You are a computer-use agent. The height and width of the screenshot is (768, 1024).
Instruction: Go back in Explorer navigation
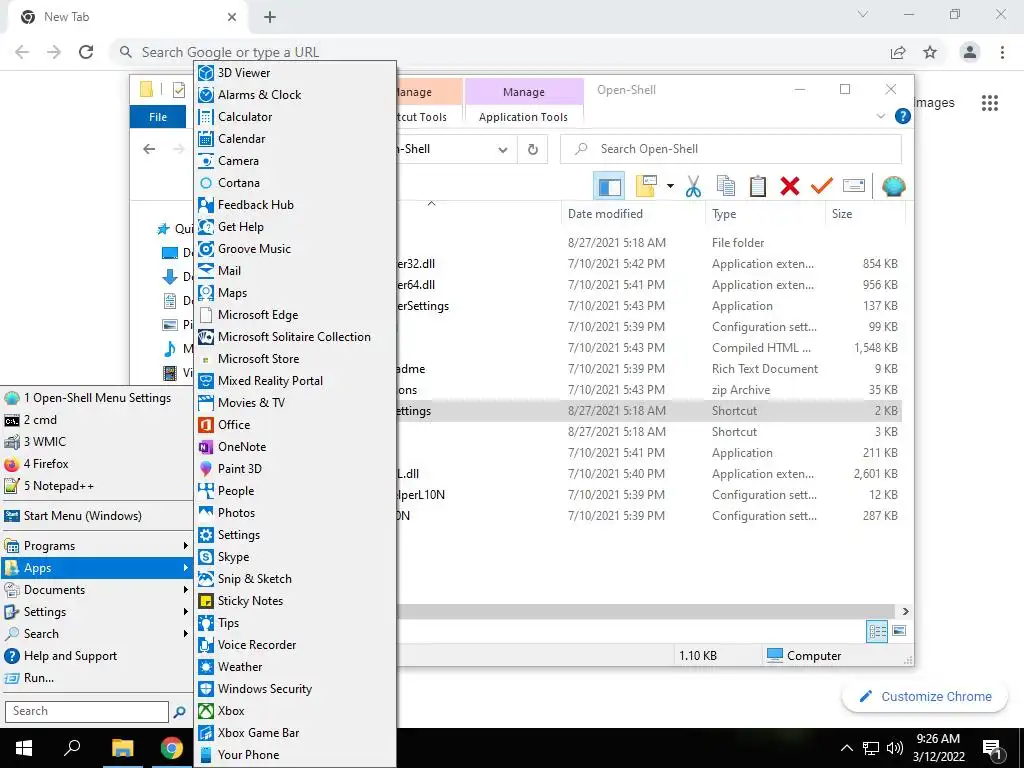pos(149,149)
